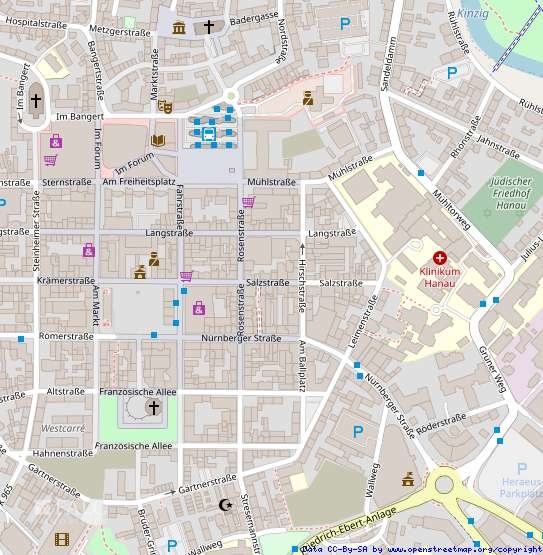Viewport: 543px width, 555px height.
Task: Select the shopping bag icon below Langstraße
Action: click(x=88, y=250)
